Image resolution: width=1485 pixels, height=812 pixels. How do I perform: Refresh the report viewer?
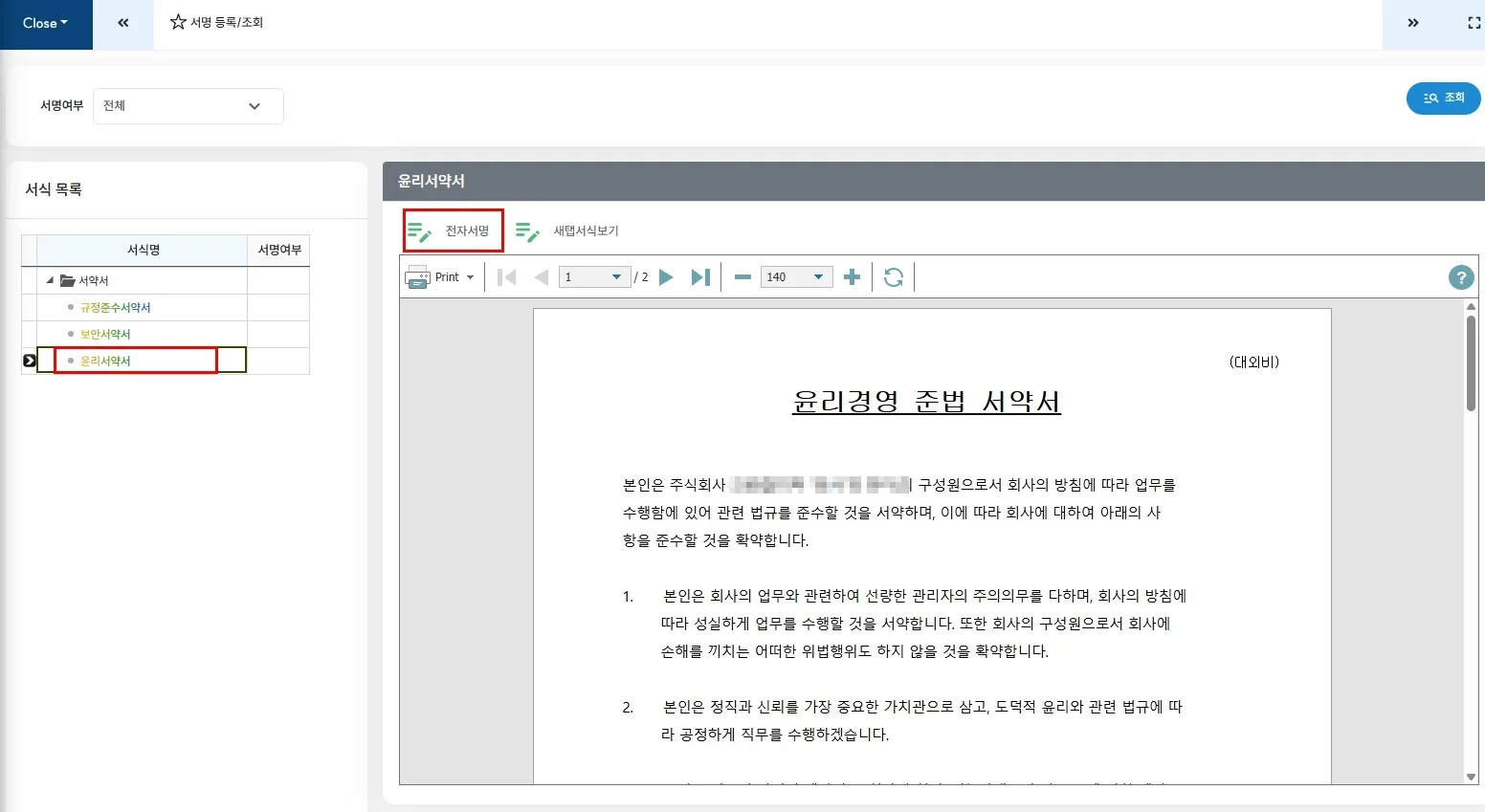click(894, 277)
